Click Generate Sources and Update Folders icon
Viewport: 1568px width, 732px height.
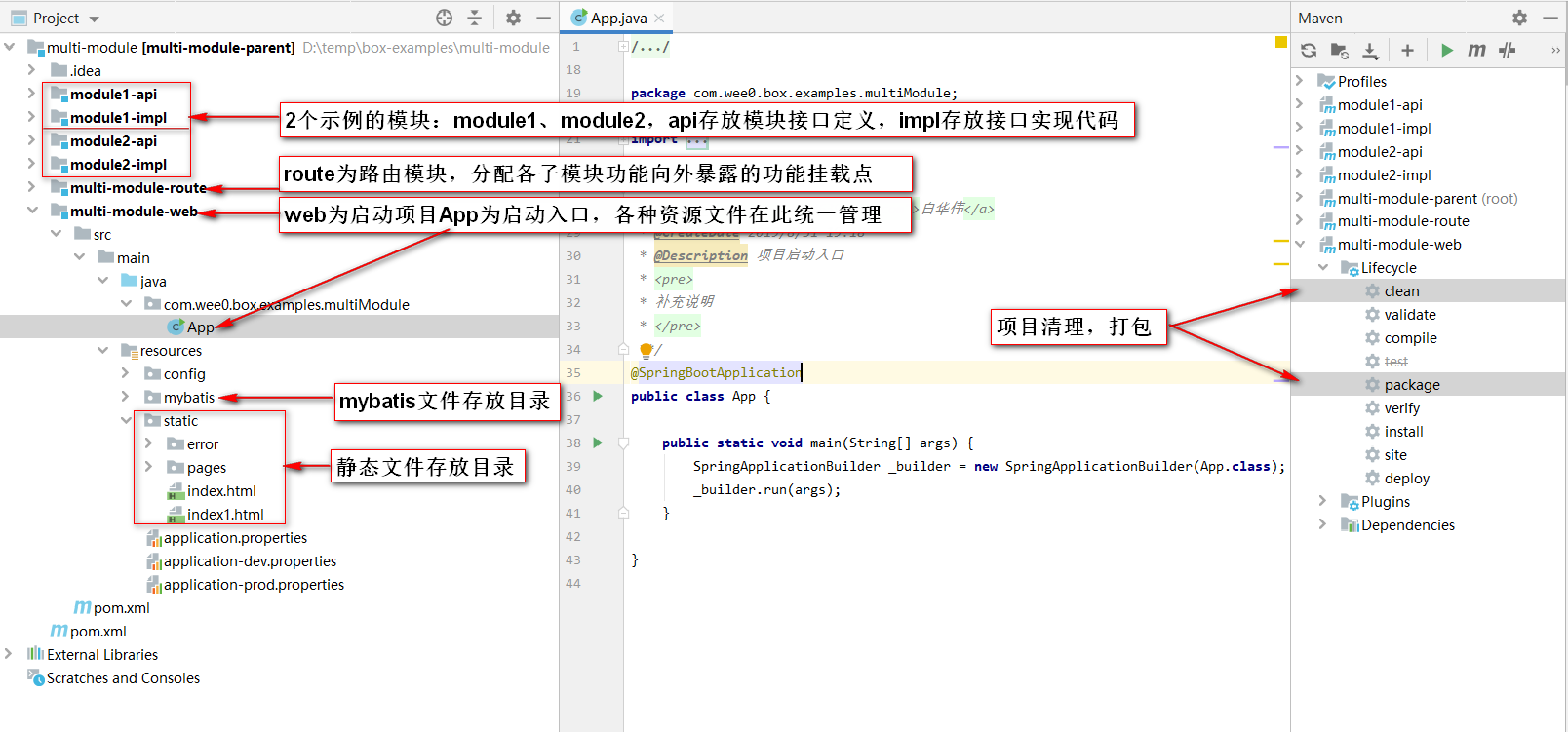pyautogui.click(x=1340, y=50)
